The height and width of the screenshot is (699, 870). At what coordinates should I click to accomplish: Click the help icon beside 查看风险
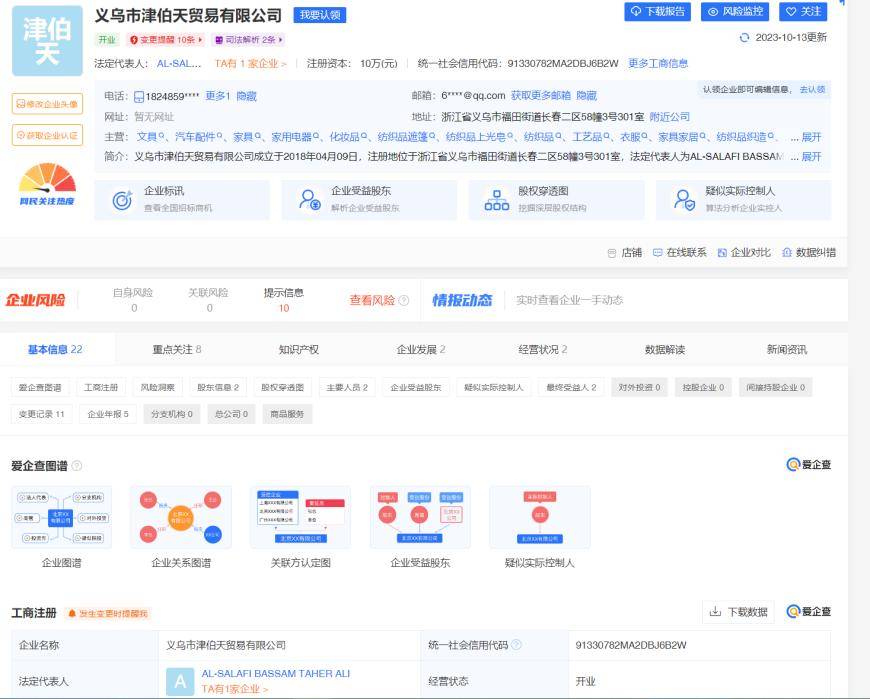point(404,301)
